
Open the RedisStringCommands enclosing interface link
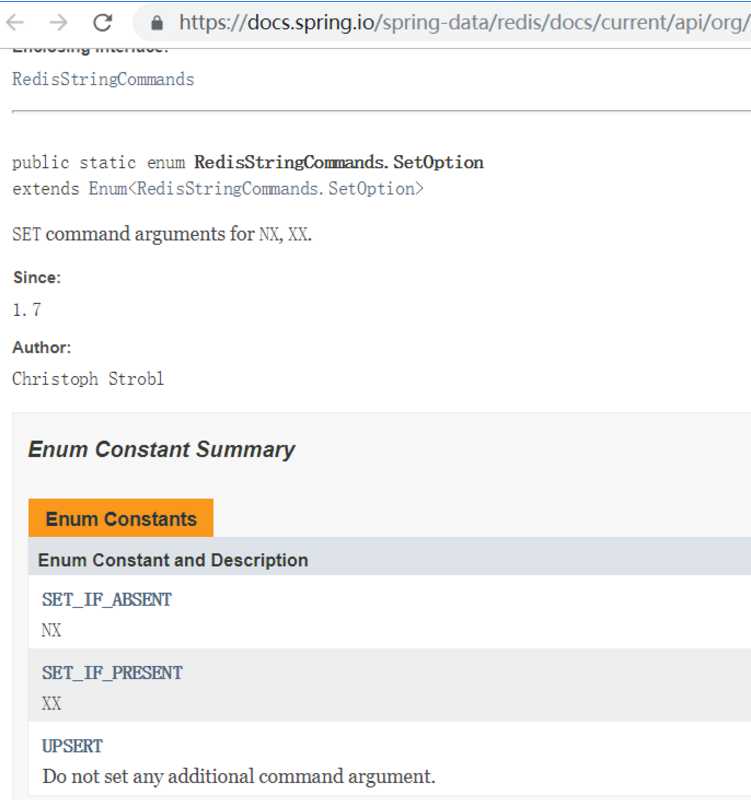103,79
